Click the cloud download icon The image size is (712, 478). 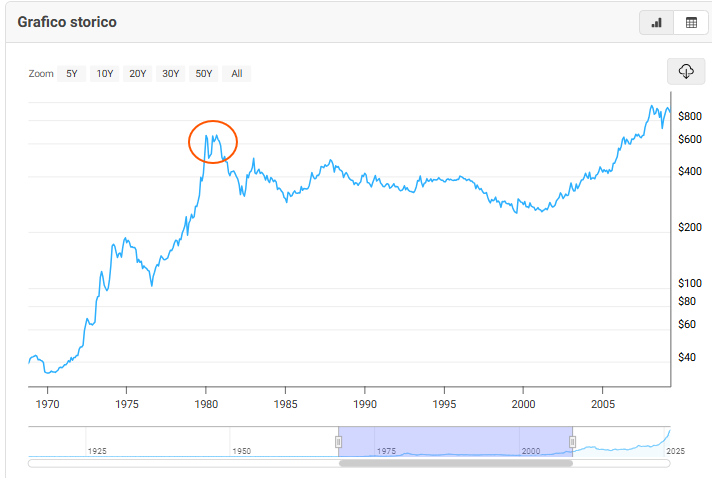(x=686, y=71)
